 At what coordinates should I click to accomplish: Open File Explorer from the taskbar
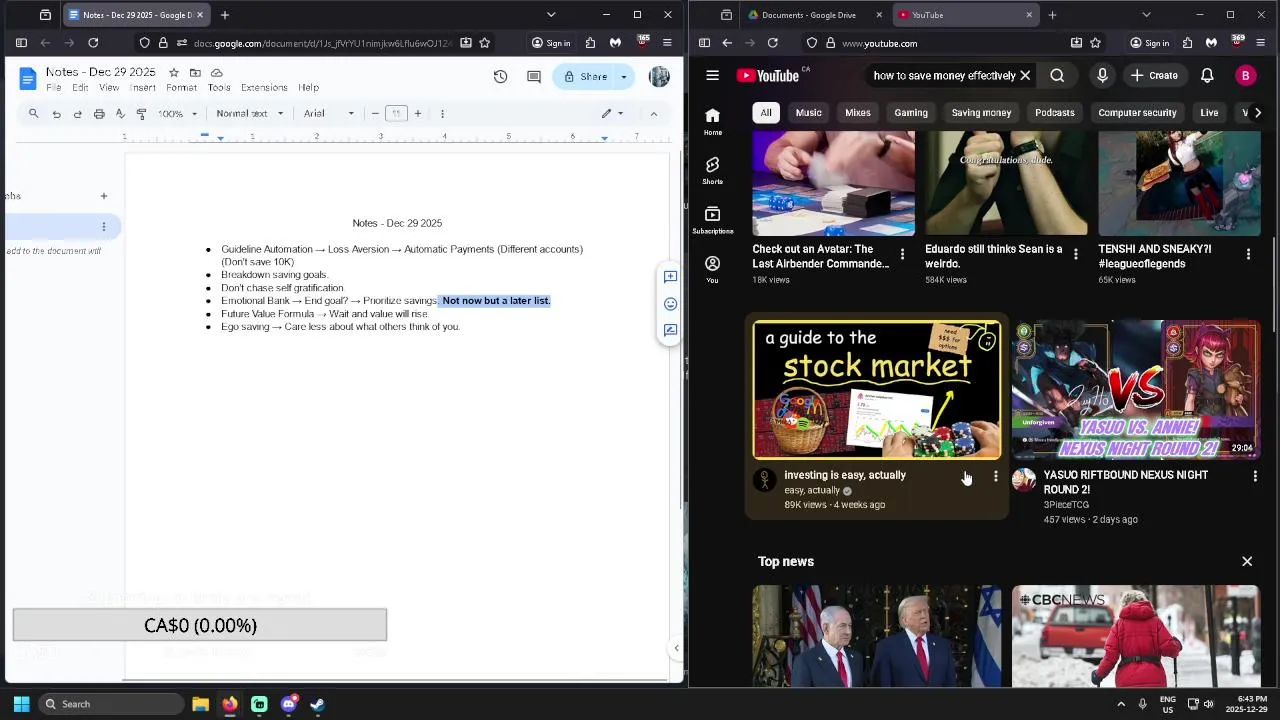[200, 704]
